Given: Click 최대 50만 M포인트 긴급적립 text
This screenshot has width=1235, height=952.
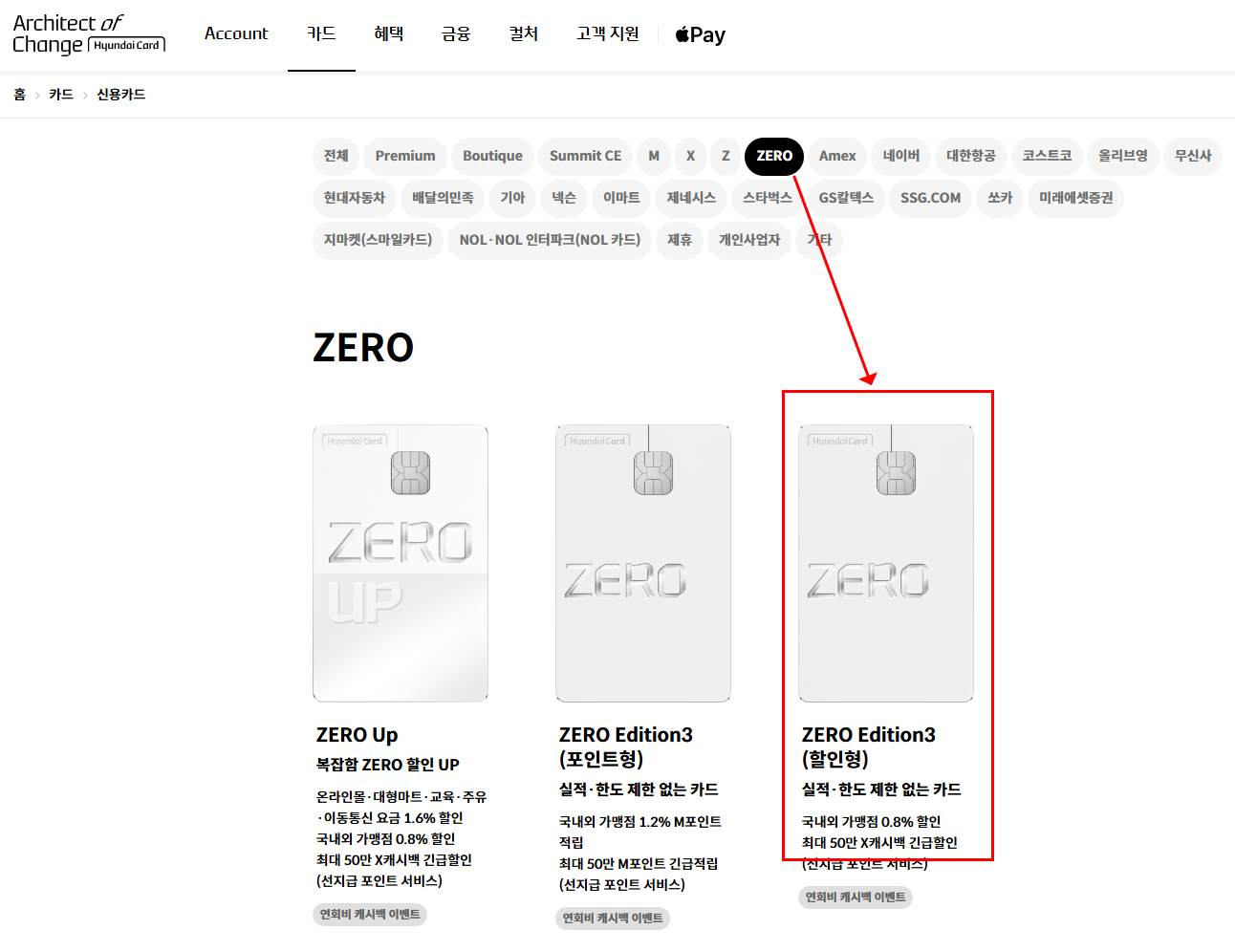Looking at the screenshot, I should 639,864.
